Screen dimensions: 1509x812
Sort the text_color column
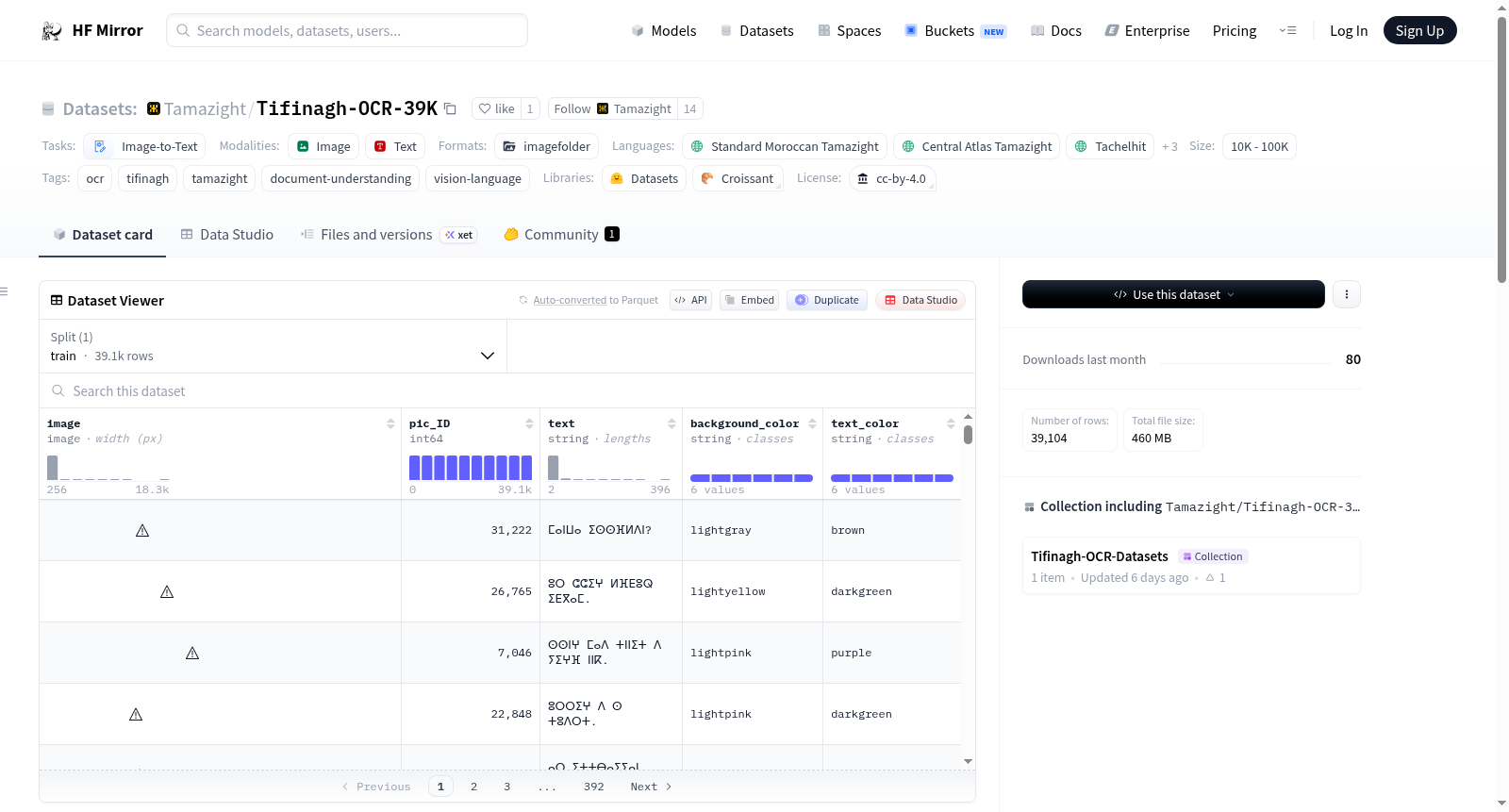[x=951, y=424]
